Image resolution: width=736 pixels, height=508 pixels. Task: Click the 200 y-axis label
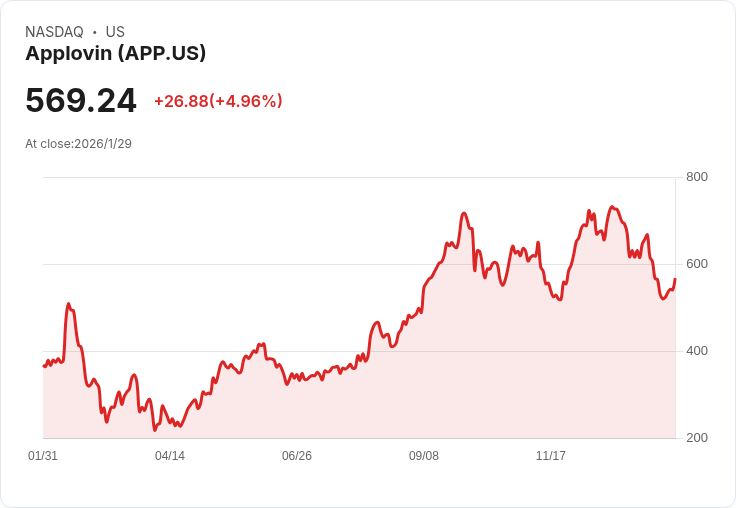tap(697, 438)
